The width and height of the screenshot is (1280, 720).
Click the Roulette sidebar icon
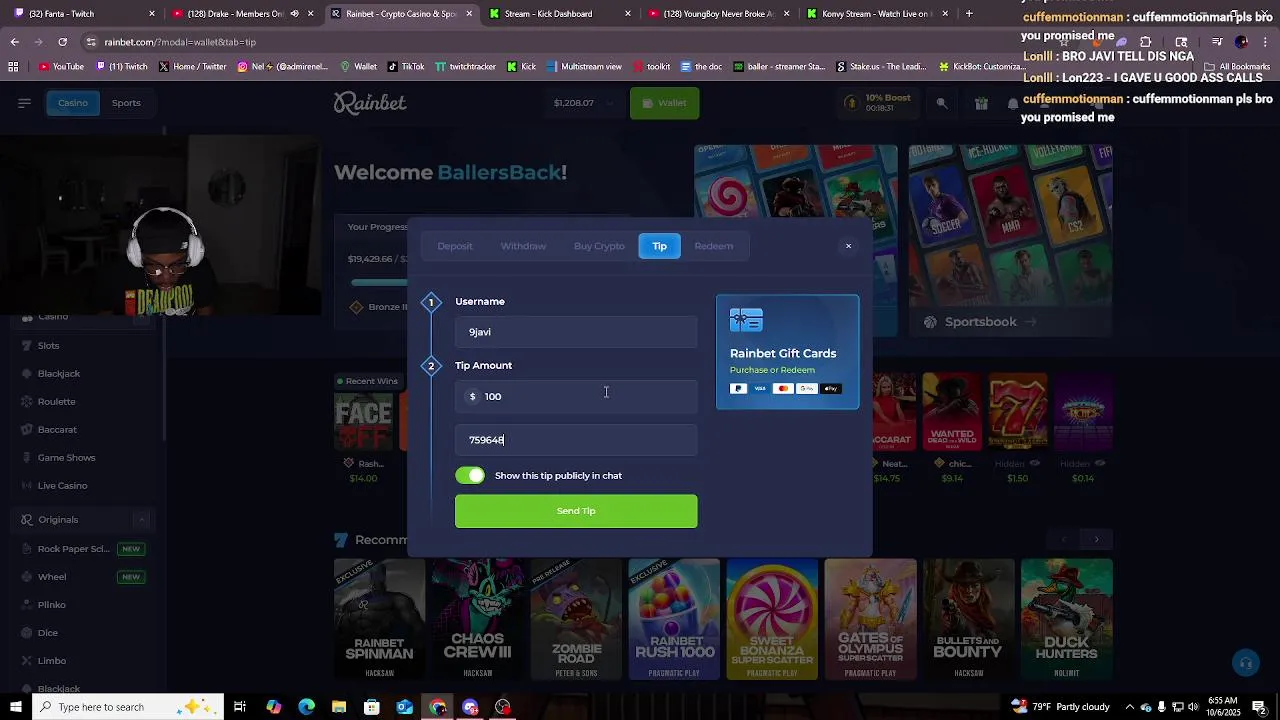(28, 401)
